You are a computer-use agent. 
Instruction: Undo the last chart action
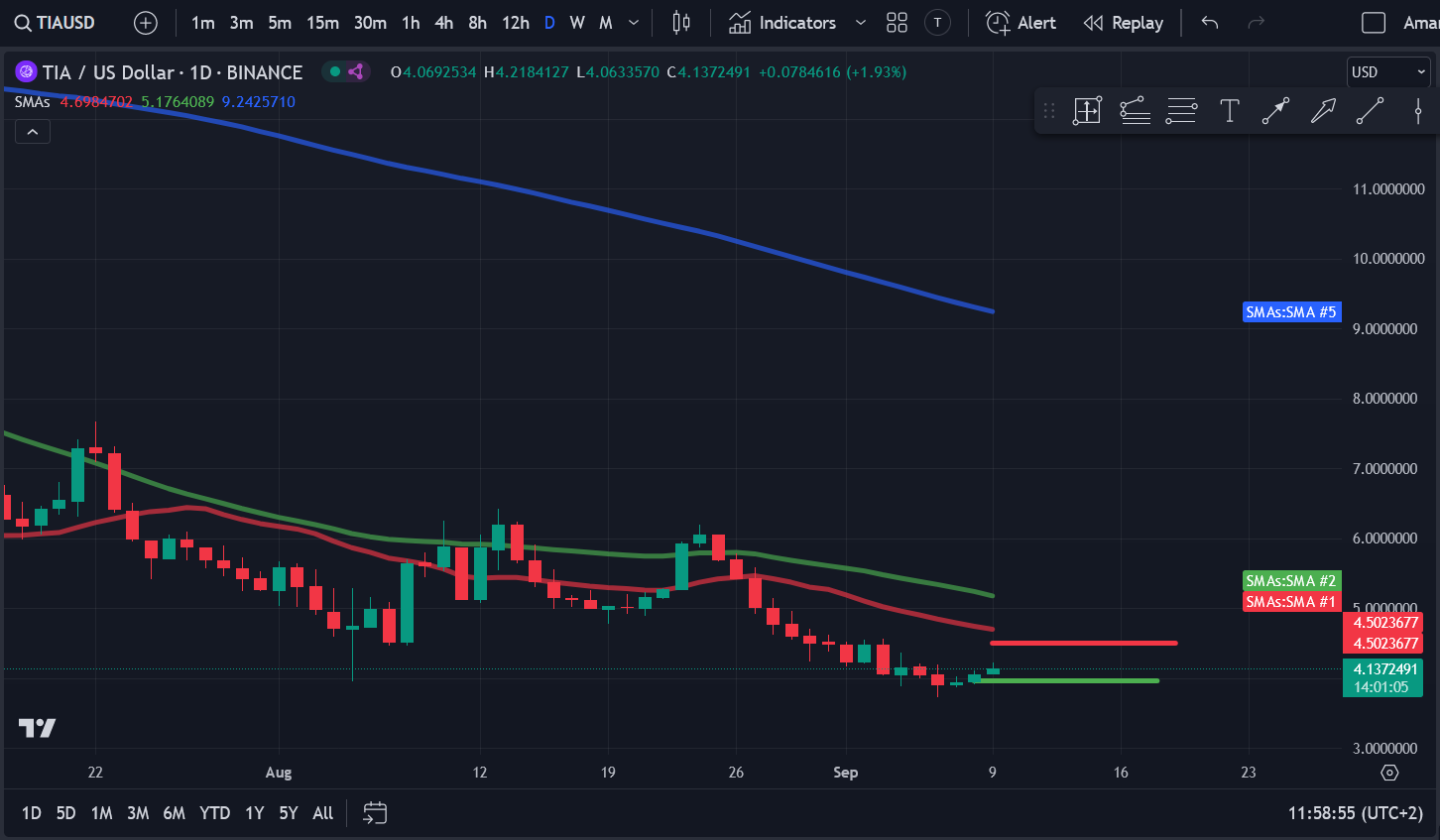click(x=1210, y=23)
